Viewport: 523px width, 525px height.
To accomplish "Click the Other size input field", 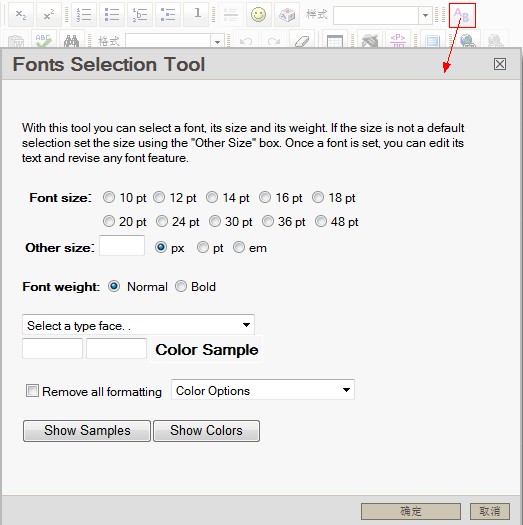I will tap(122, 246).
